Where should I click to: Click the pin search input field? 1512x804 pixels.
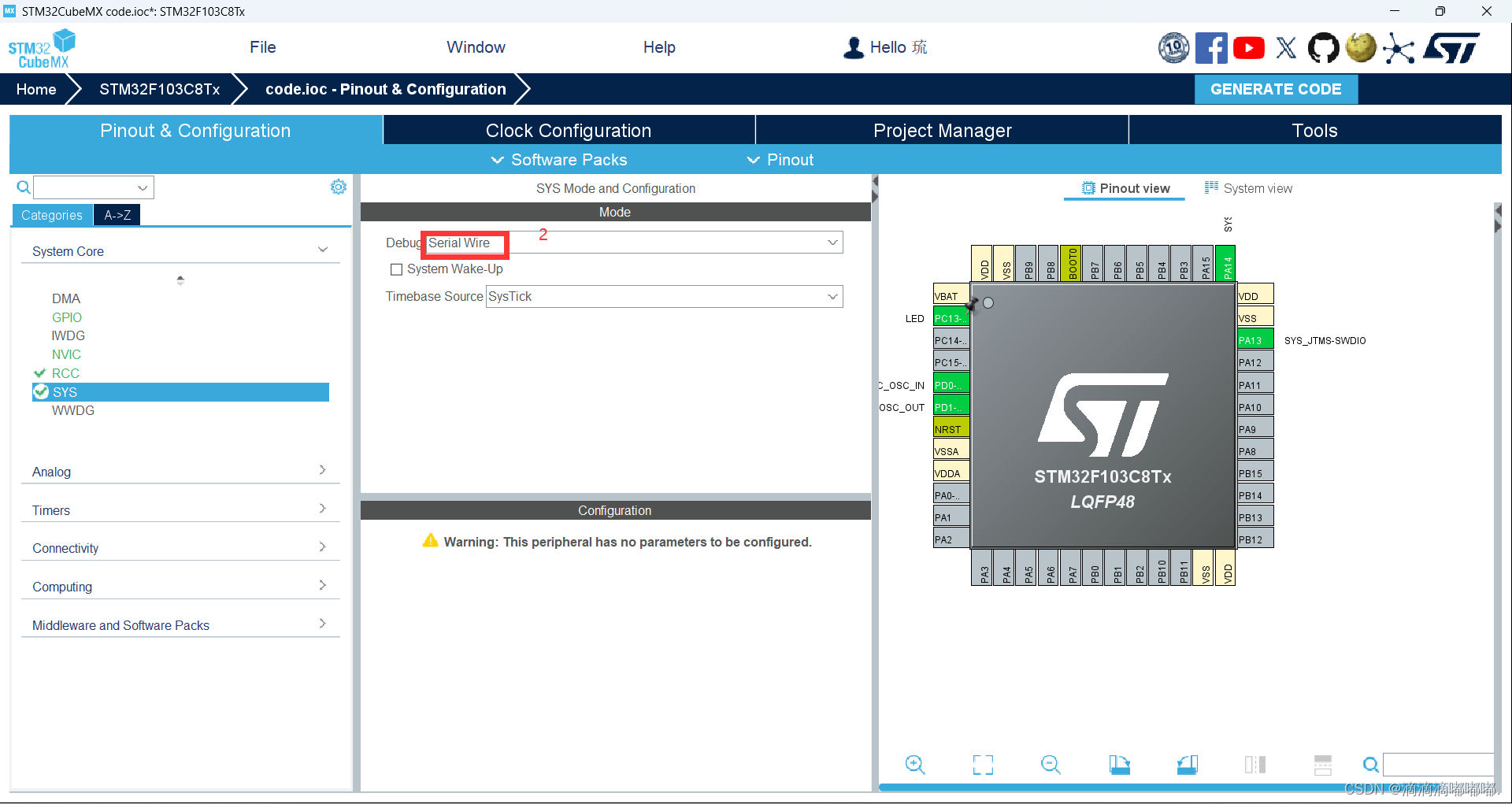tap(1438, 764)
